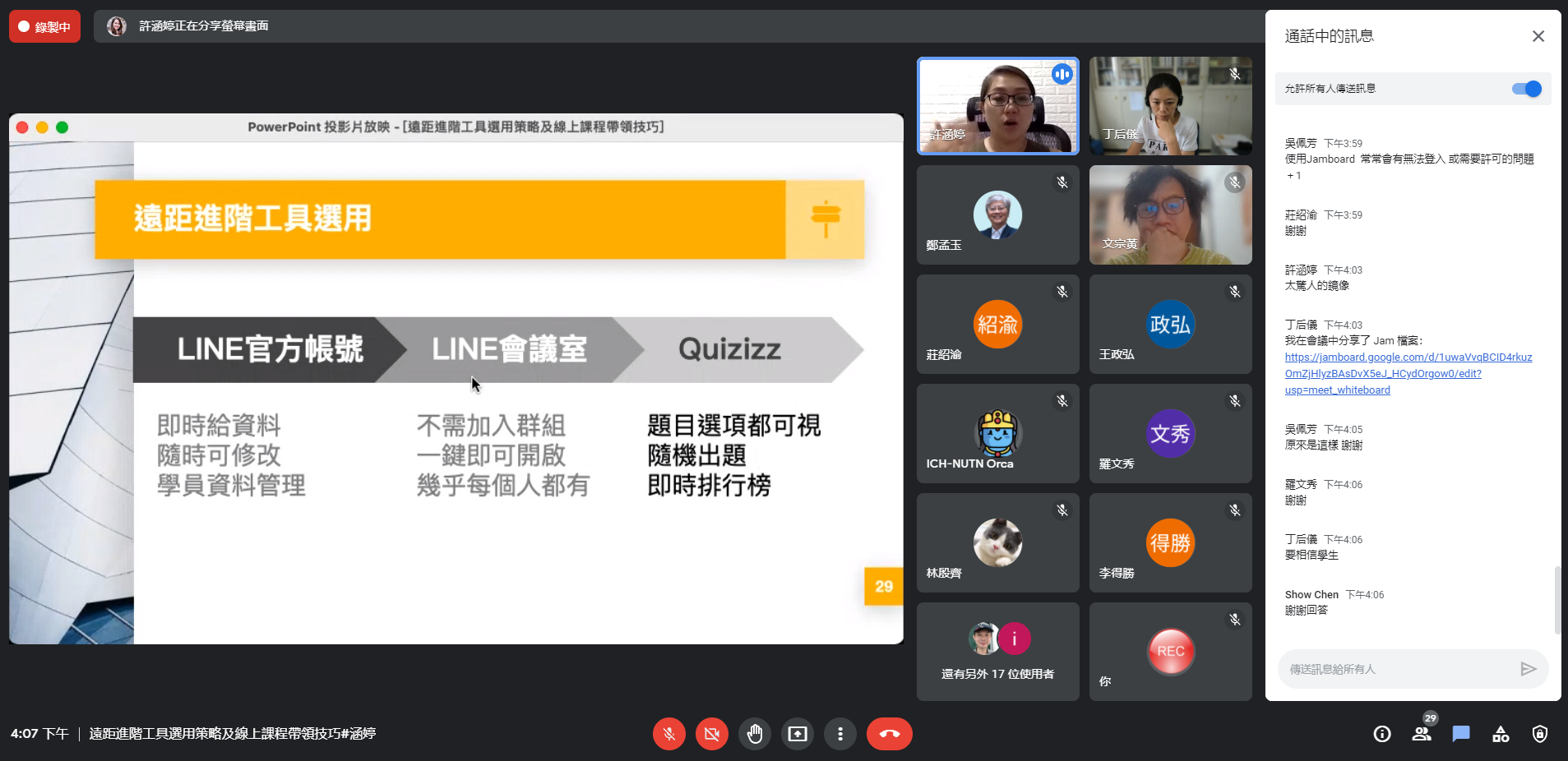
Task: Click the red recording indicator
Action: [45, 26]
